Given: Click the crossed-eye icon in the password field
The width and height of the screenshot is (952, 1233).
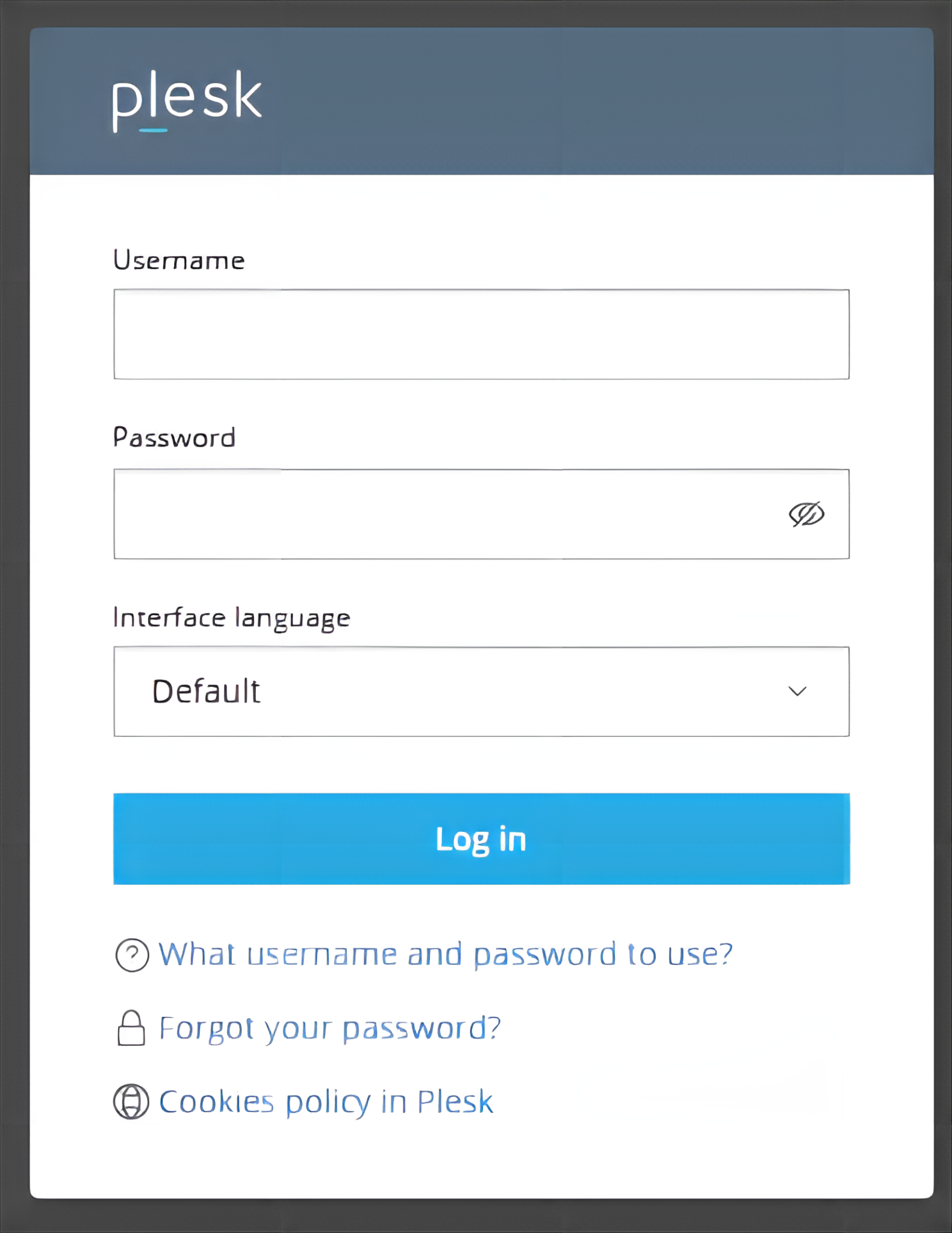Looking at the screenshot, I should click(807, 514).
